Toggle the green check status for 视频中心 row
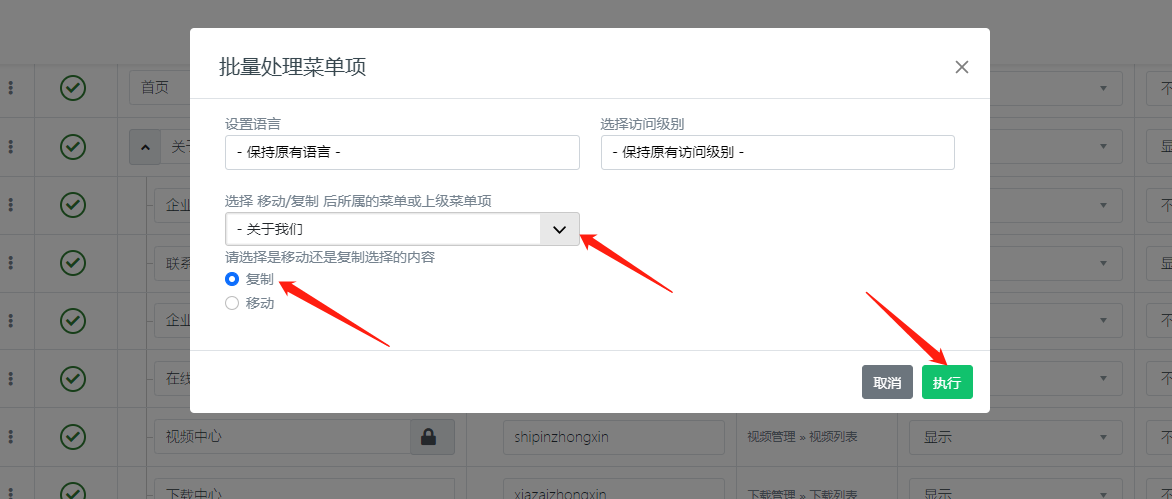 (72, 436)
